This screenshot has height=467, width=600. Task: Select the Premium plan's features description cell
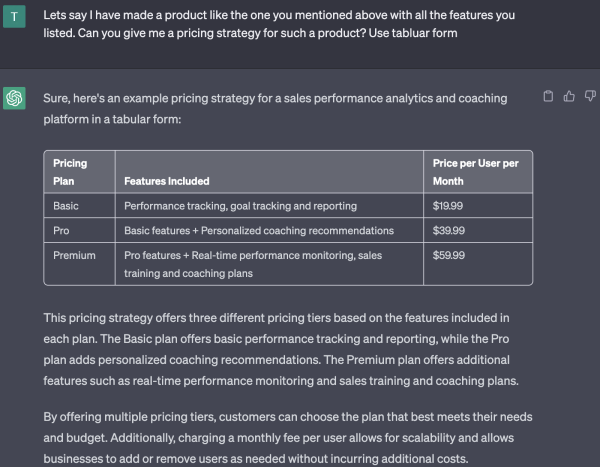click(x=253, y=264)
